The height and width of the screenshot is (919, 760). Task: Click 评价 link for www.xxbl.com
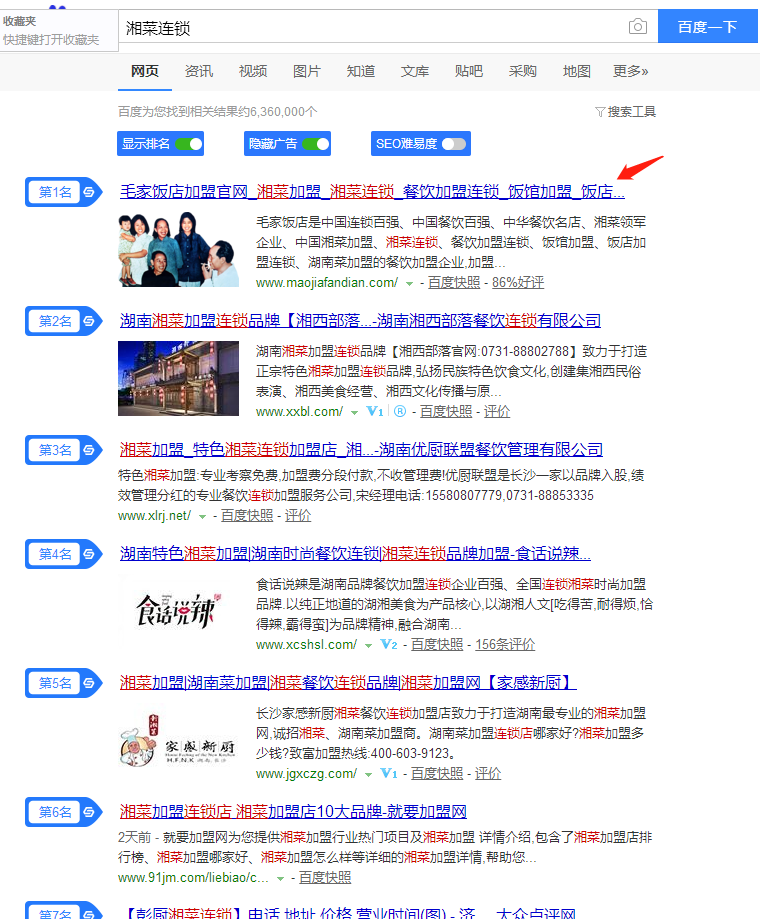point(497,411)
